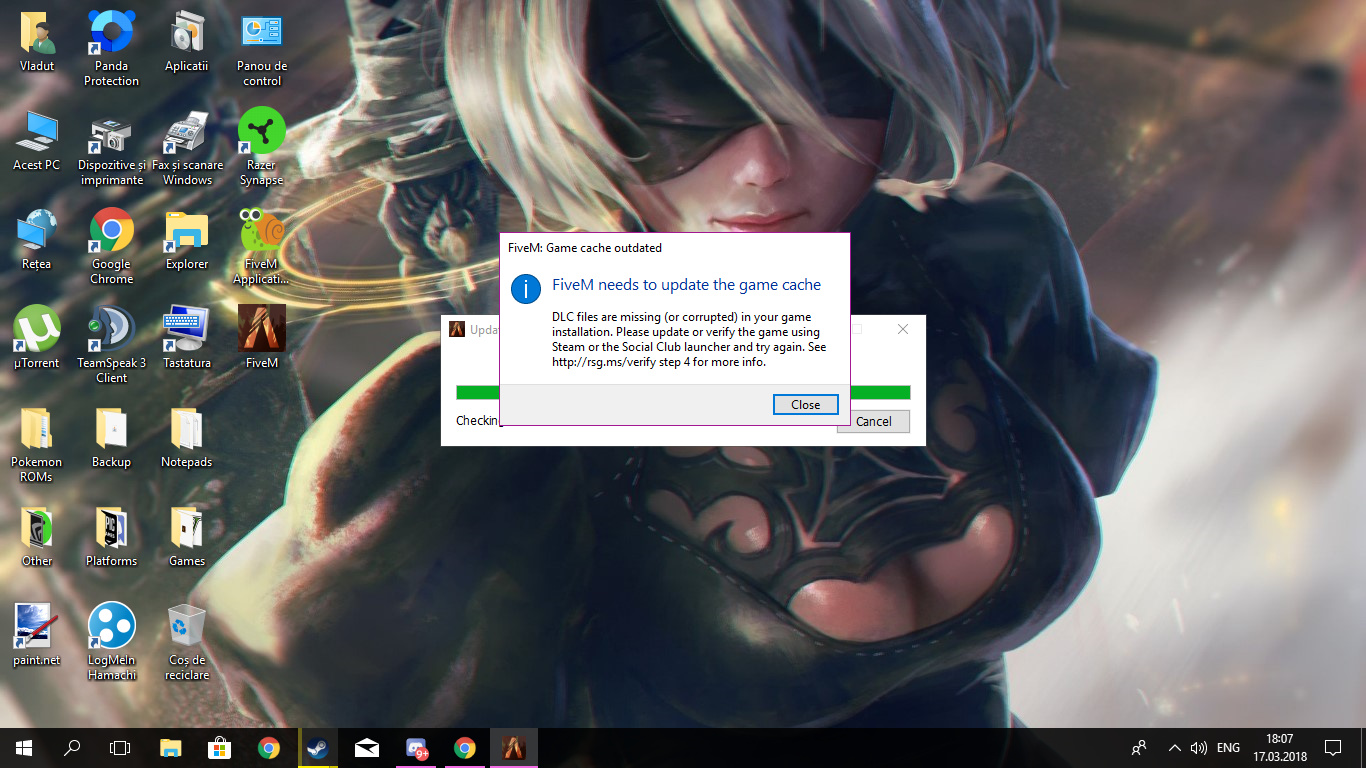Open the volume control in tray
The width and height of the screenshot is (1366, 768).
pos(1199,748)
